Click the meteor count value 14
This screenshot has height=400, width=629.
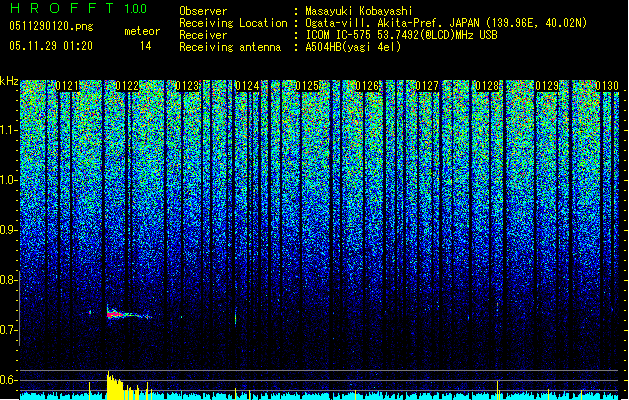coord(146,46)
